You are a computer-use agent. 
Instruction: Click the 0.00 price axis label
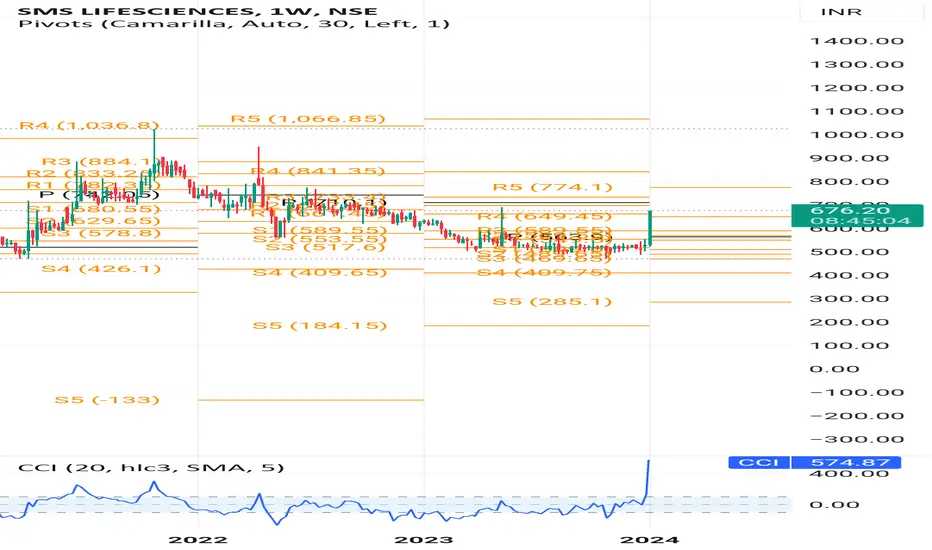(835, 369)
